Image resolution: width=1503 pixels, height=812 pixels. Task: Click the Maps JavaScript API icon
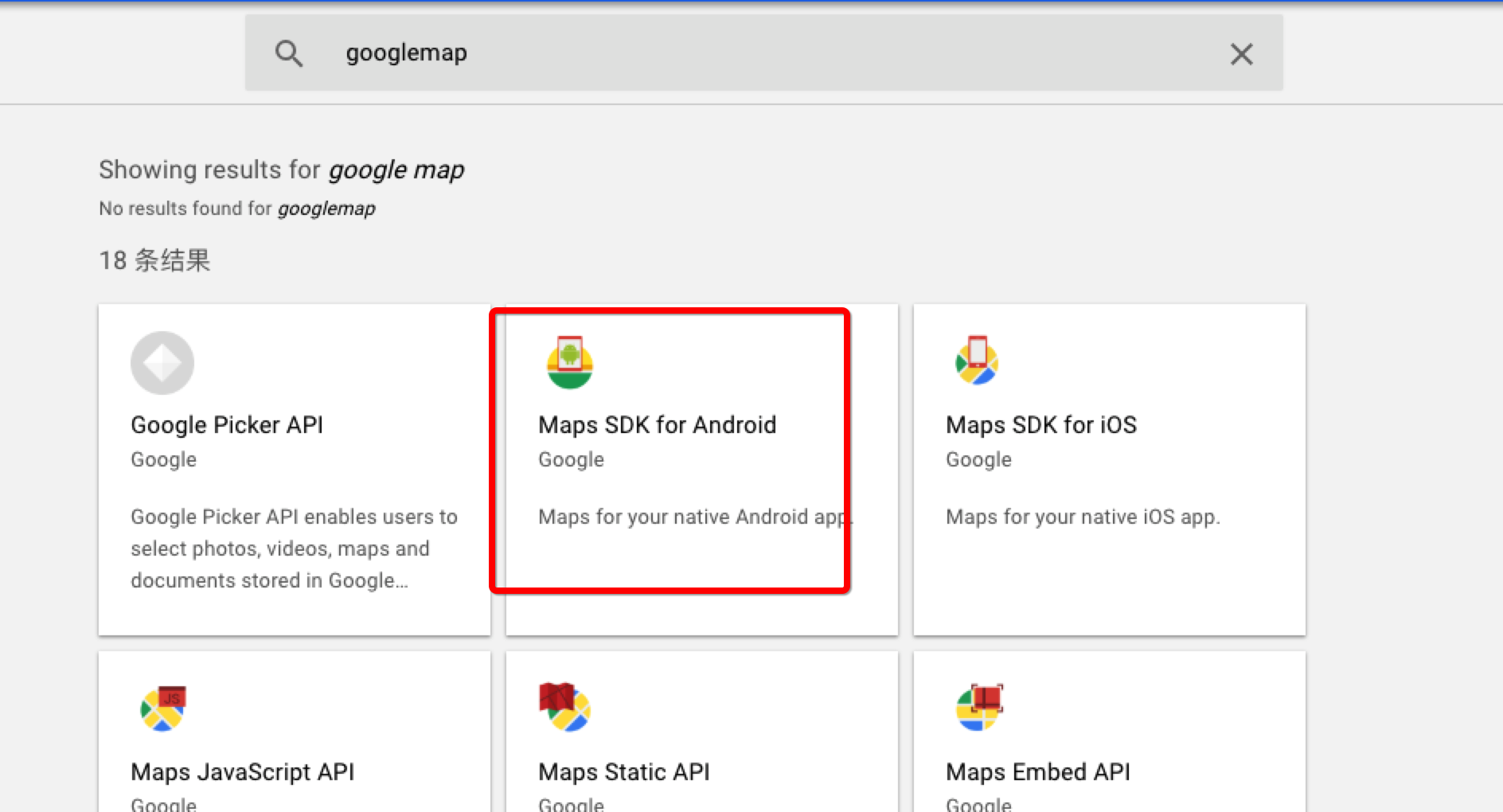click(x=162, y=708)
